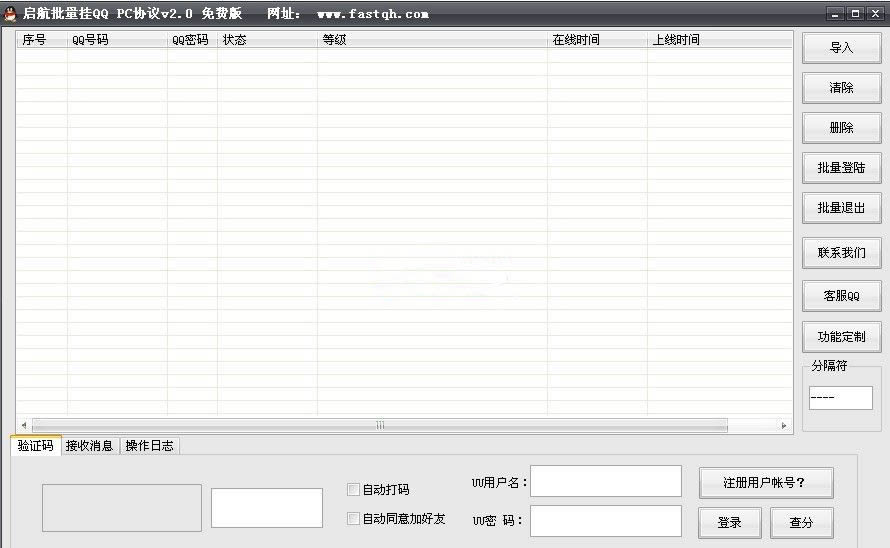Screen dimensions: 890x548
Task: Start batch login with 批量登陆
Action: (x=841, y=168)
